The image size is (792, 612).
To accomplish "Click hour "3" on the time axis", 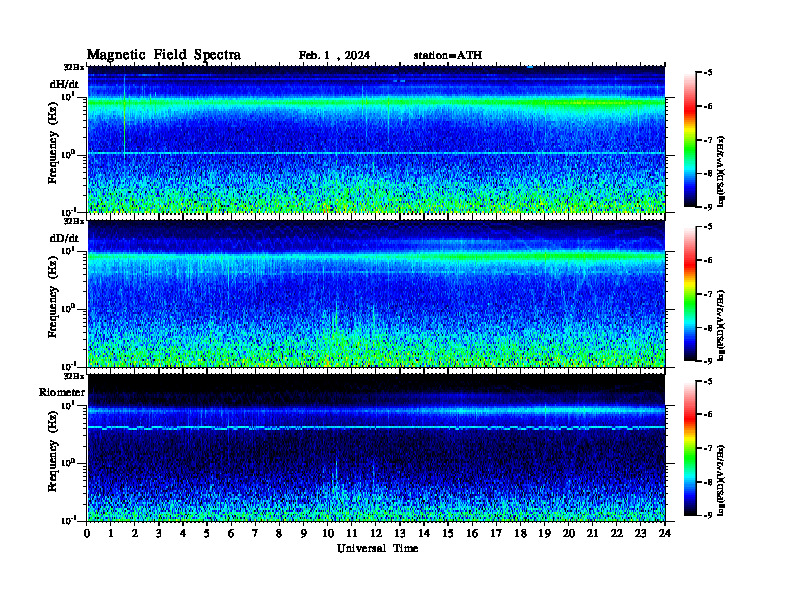I will coord(159,533).
